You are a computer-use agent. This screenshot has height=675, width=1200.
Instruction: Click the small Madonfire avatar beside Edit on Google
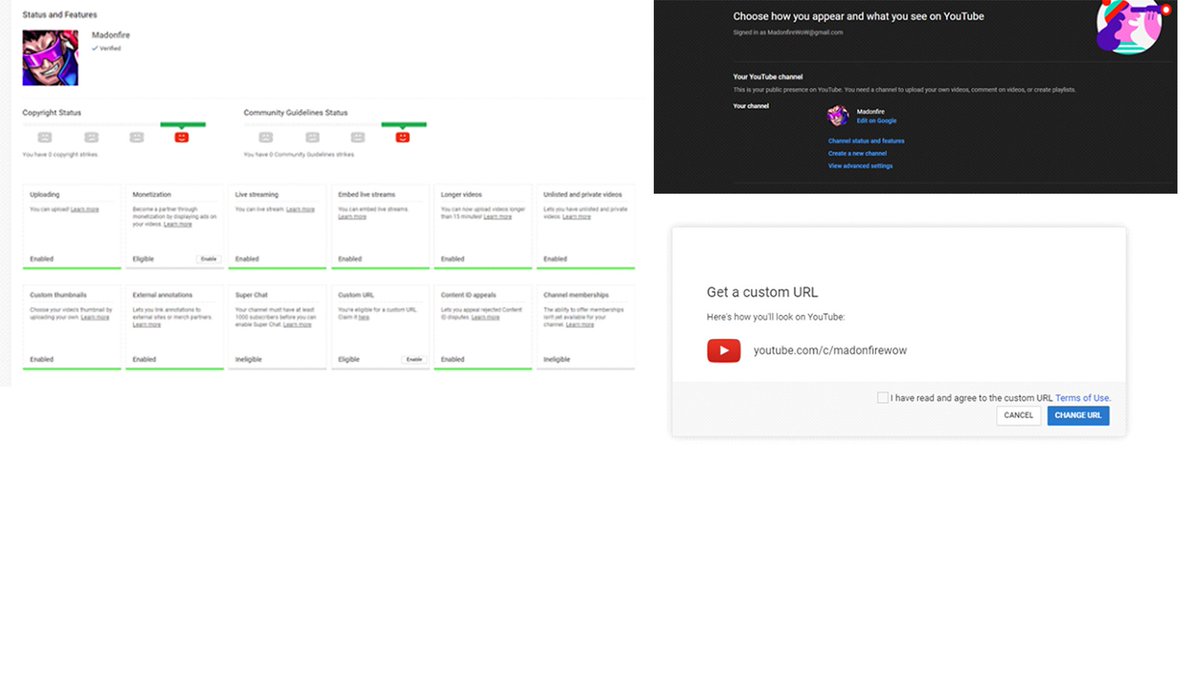point(838,116)
